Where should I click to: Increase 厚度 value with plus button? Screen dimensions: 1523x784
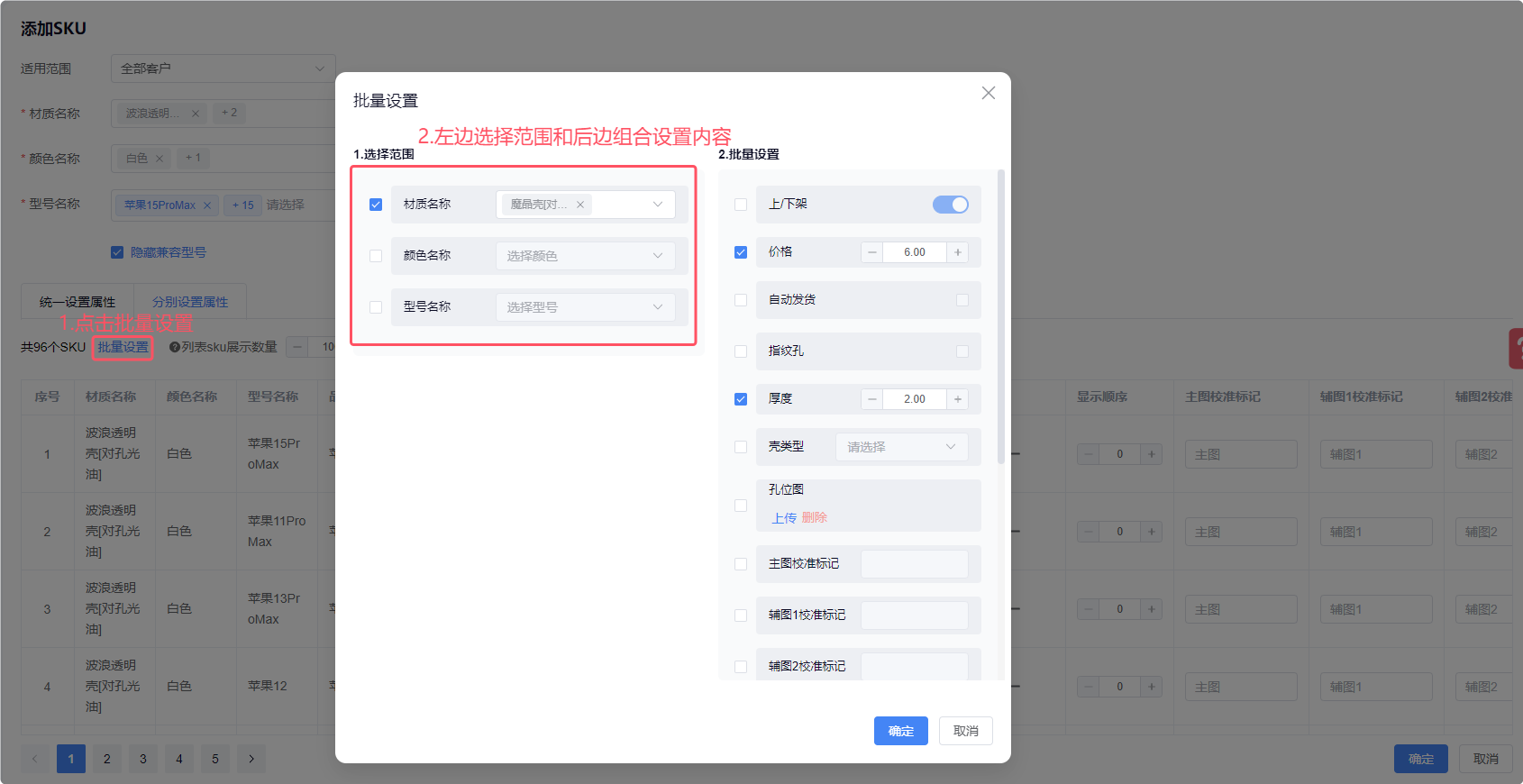coord(957,399)
